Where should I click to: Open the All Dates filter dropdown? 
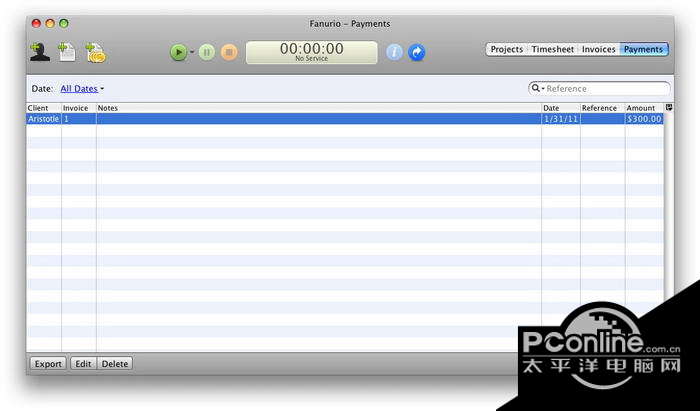click(82, 89)
